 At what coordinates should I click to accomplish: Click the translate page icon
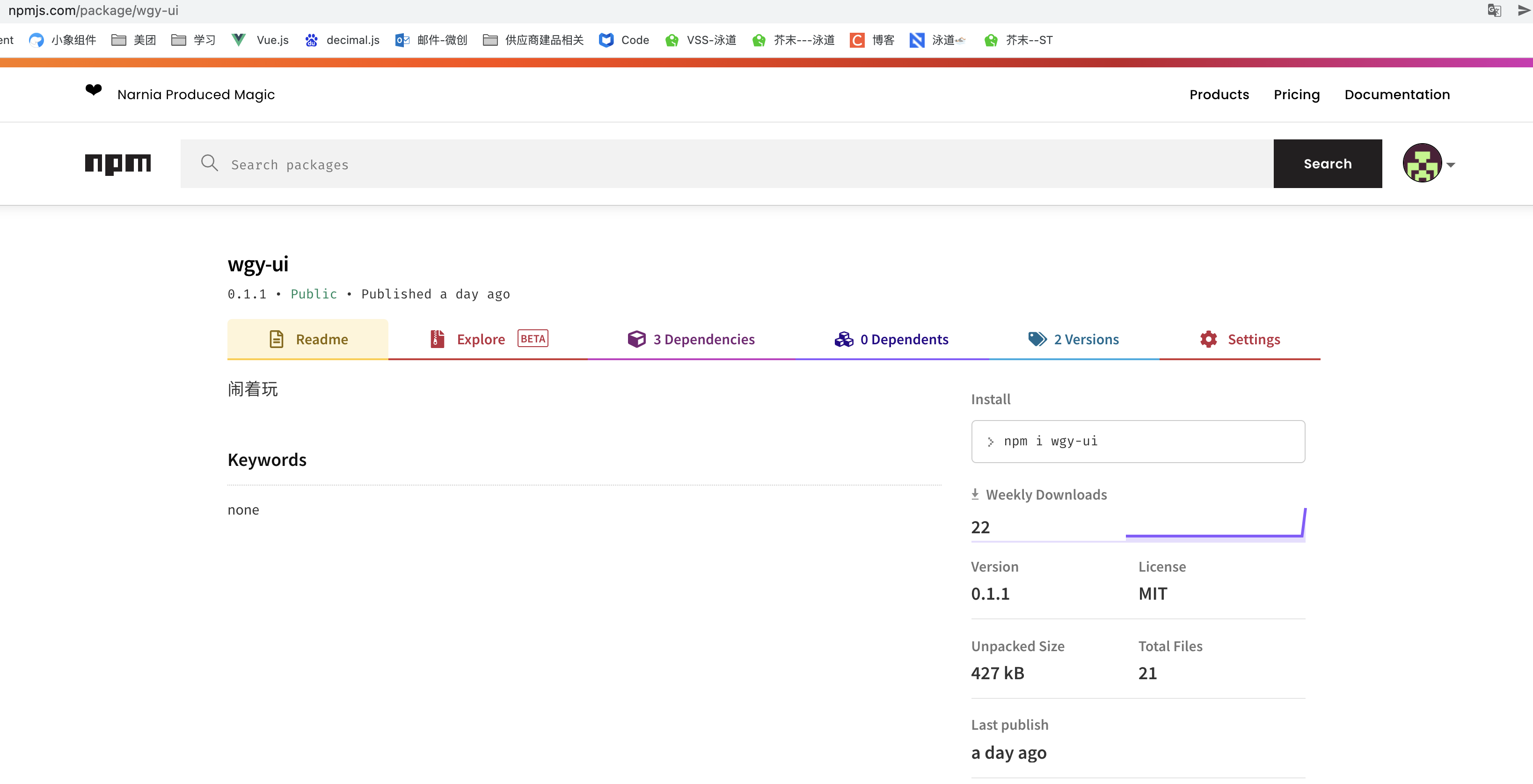coord(1494,10)
